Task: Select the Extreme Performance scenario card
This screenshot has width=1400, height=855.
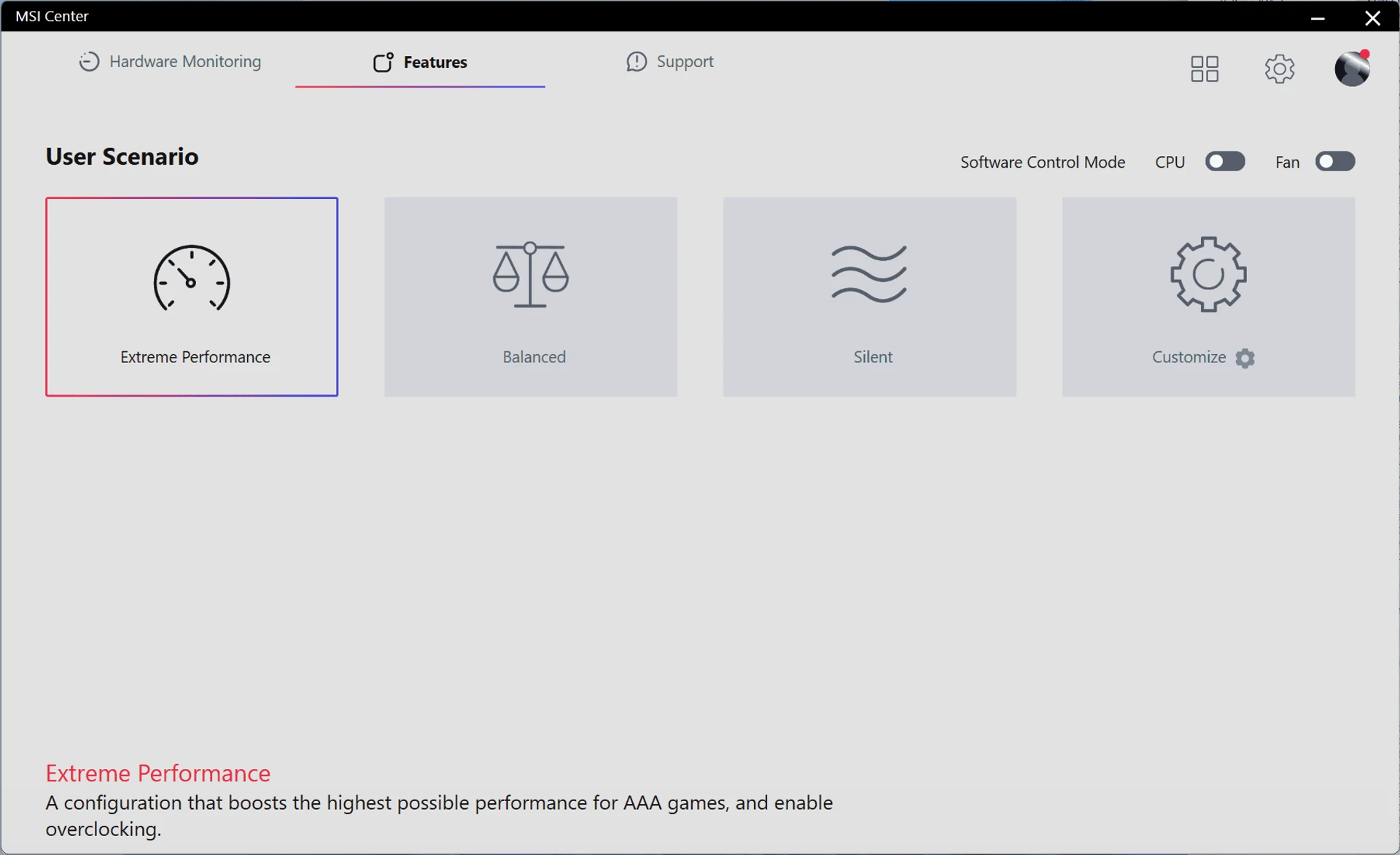Action: (192, 297)
